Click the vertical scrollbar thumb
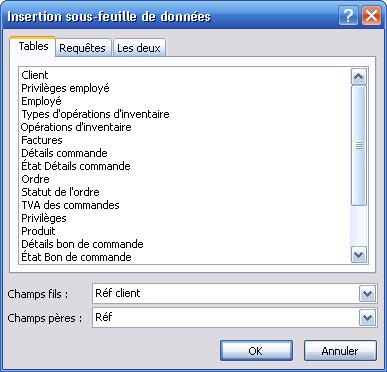 [x=359, y=145]
